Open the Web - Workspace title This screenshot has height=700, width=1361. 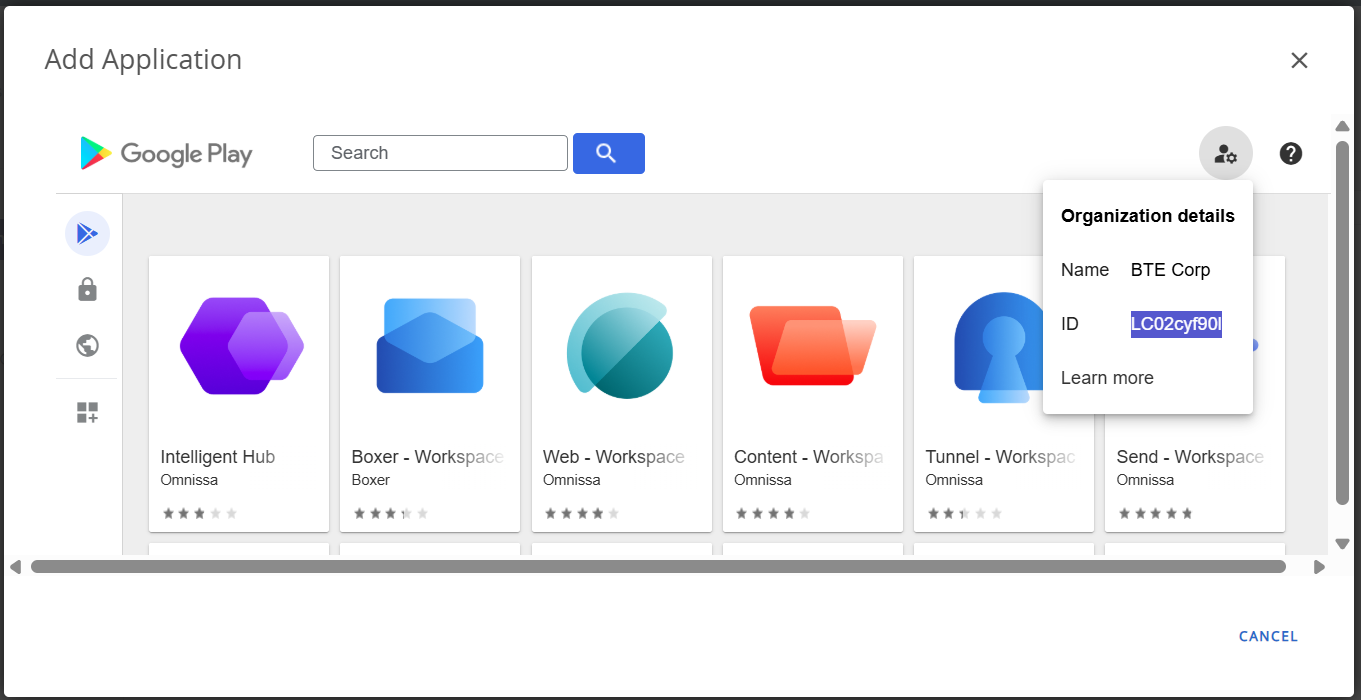(614, 457)
